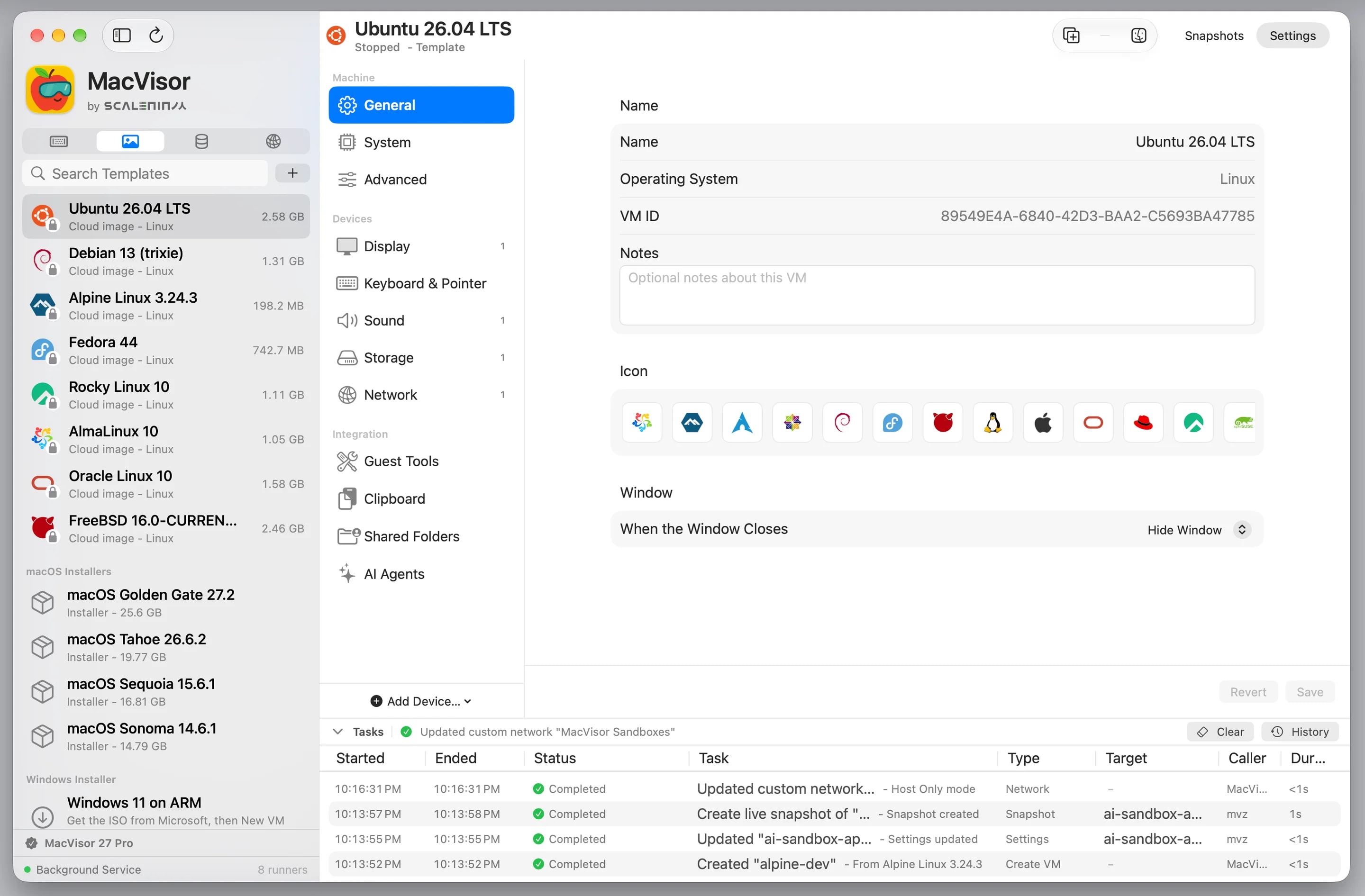This screenshot has width=1365, height=896.
Task: Select the Fedora icon
Action: point(892,423)
